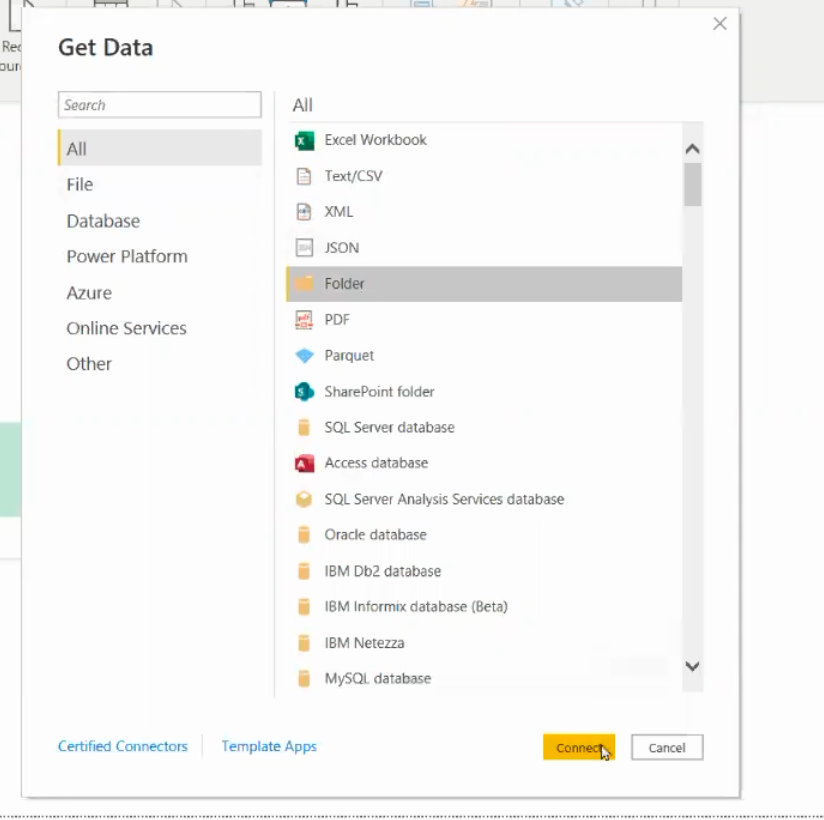Viewport: 824px width, 820px height.
Task: Click the Folder connector icon
Action: click(x=304, y=284)
